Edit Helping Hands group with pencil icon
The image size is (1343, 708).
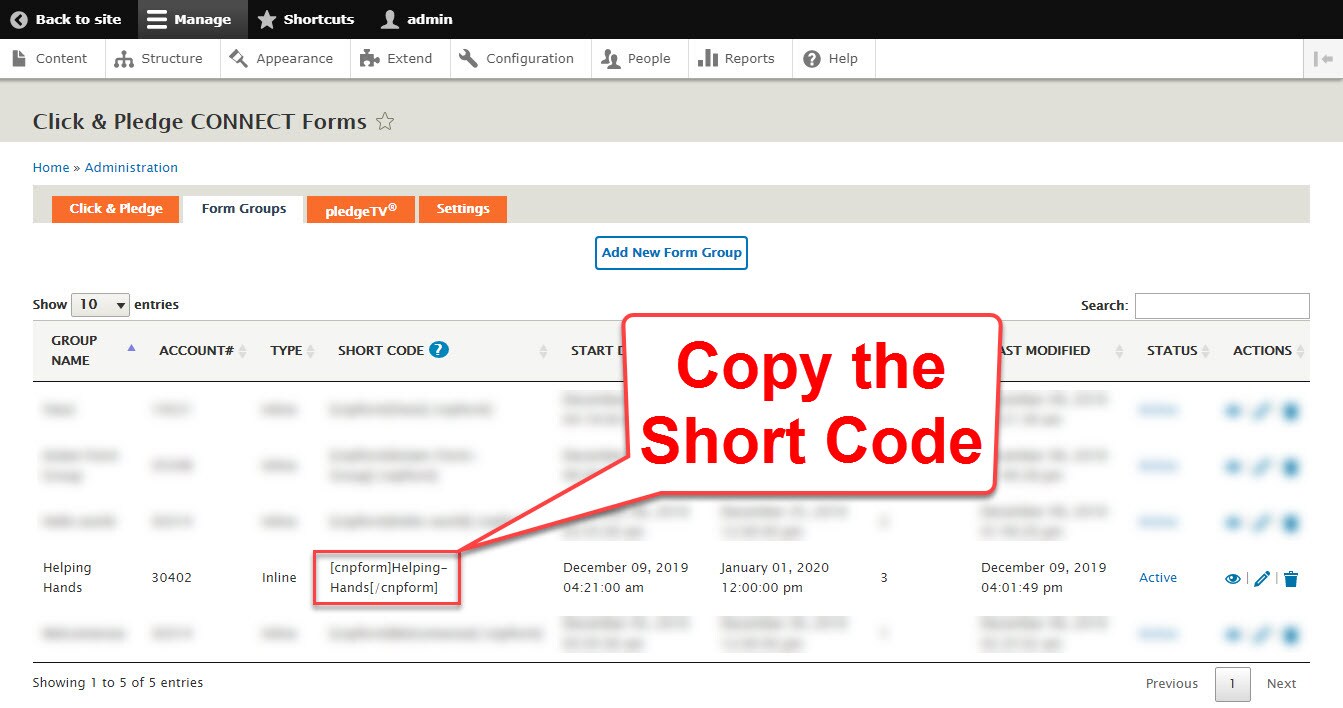pyautogui.click(x=1262, y=579)
